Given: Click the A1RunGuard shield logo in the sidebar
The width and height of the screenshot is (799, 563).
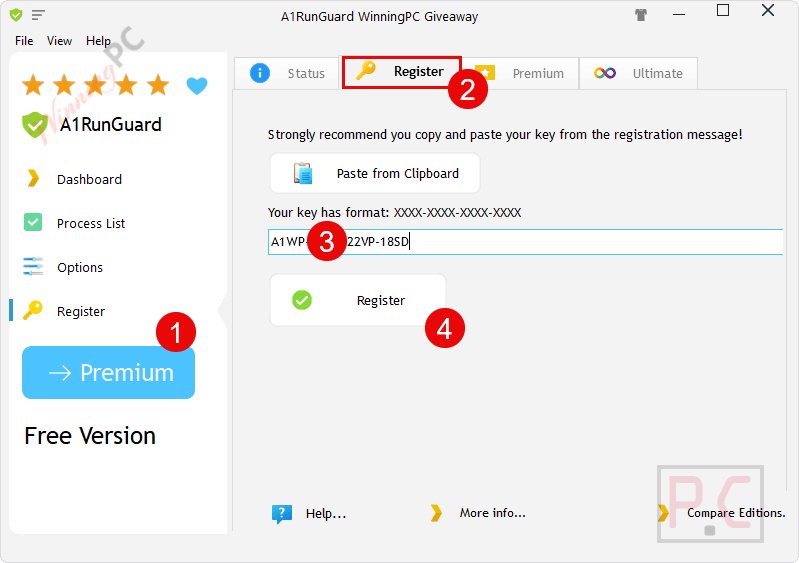Looking at the screenshot, I should tap(35, 125).
